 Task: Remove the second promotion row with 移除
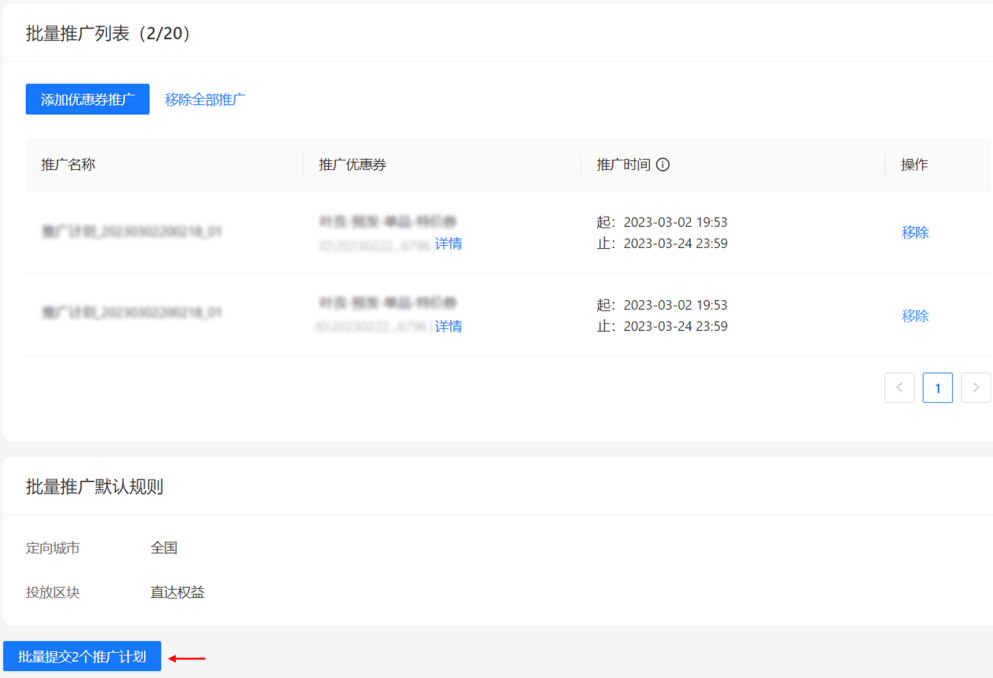click(915, 316)
